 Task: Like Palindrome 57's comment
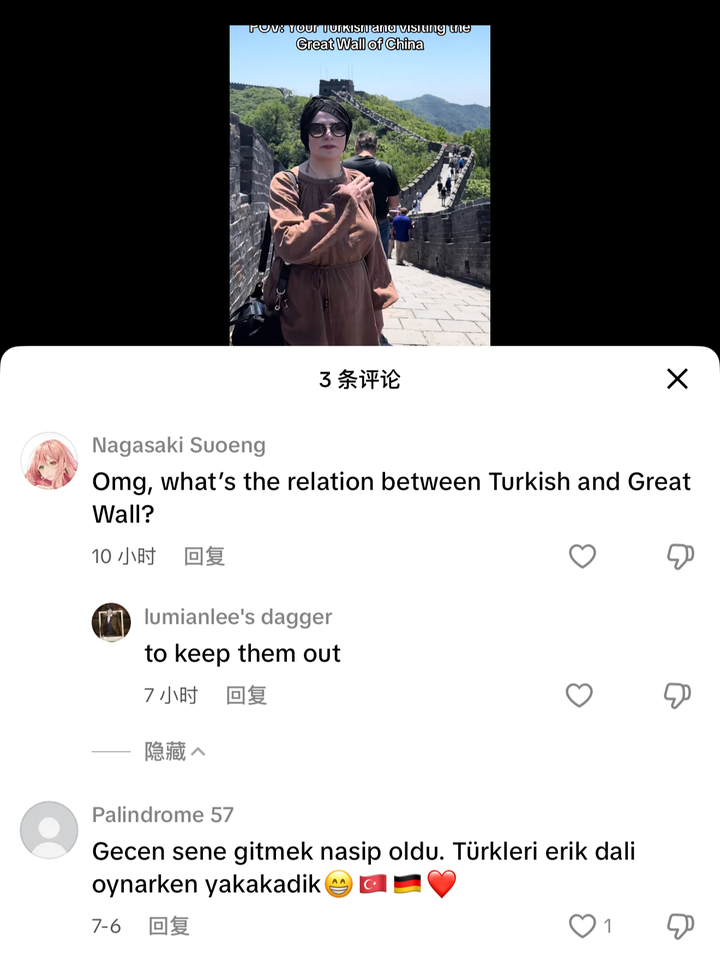(x=582, y=926)
